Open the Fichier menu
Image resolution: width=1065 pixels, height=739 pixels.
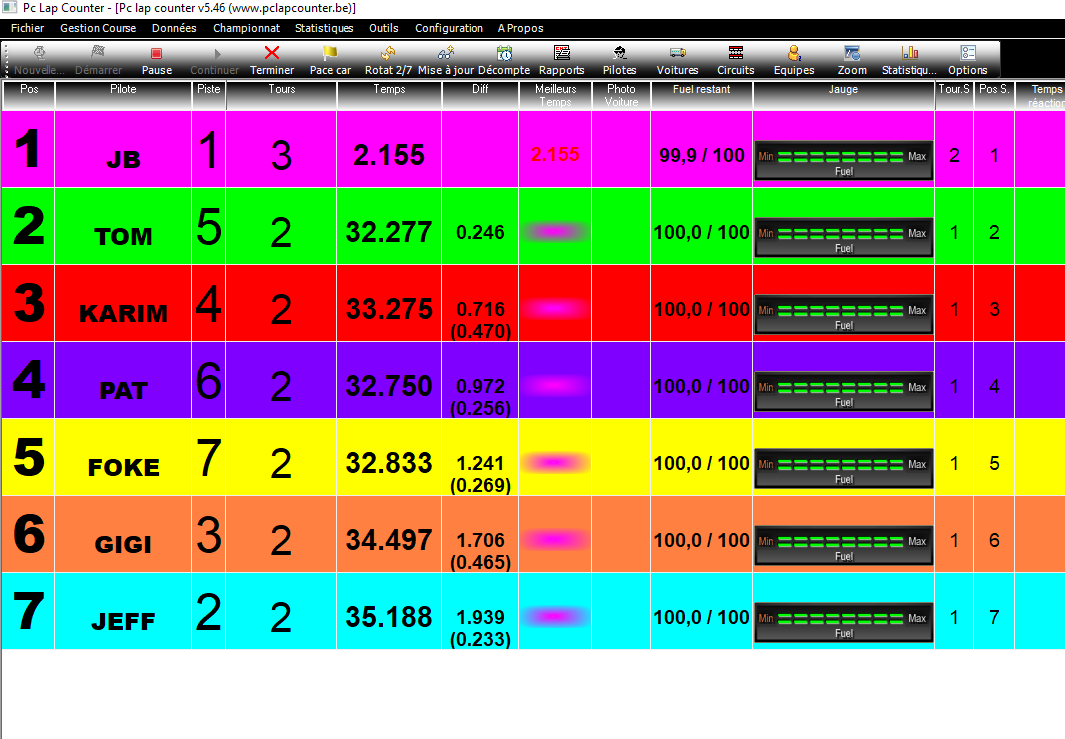click(27, 28)
